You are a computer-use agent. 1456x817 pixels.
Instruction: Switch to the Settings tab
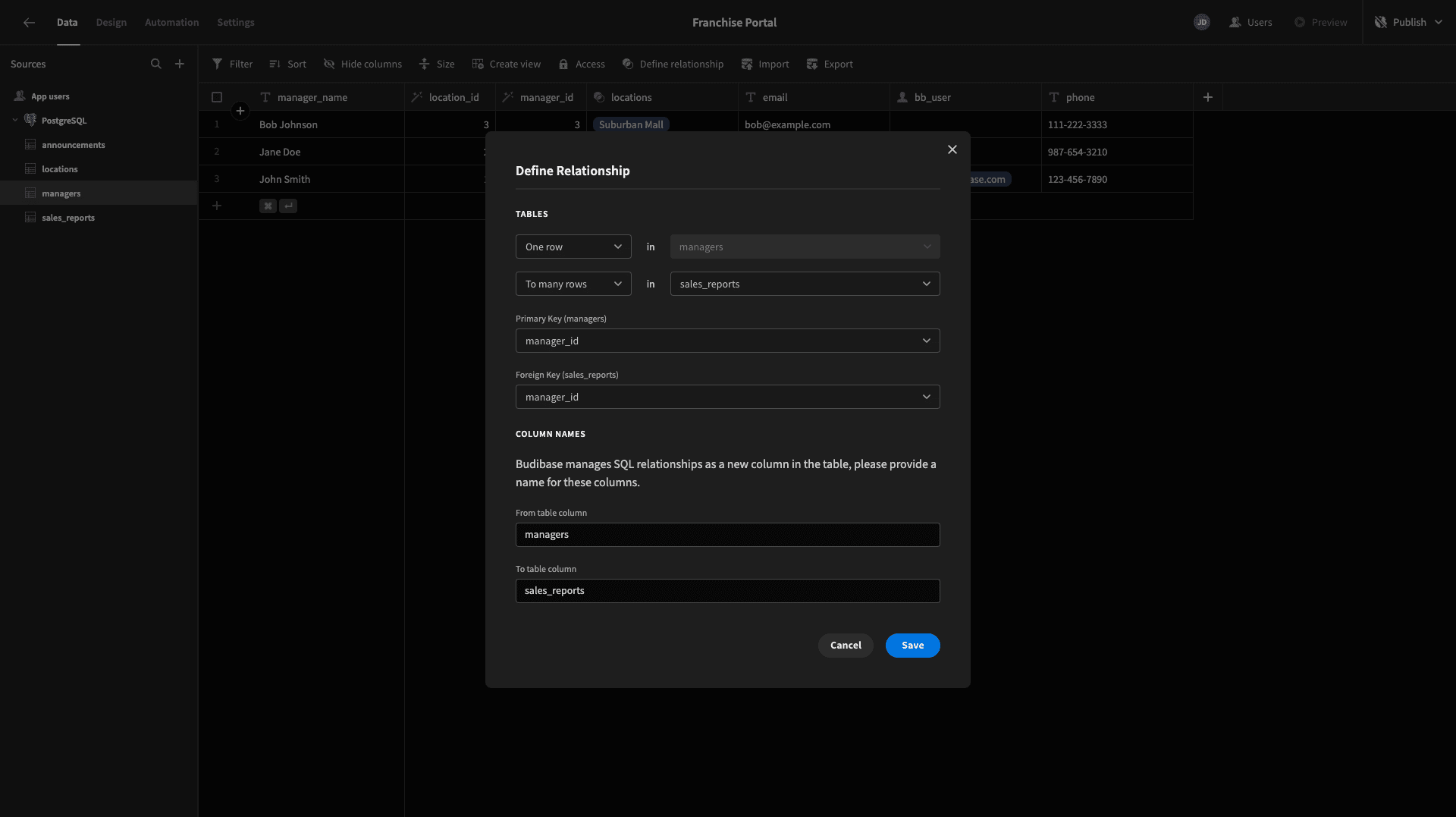pos(236,22)
